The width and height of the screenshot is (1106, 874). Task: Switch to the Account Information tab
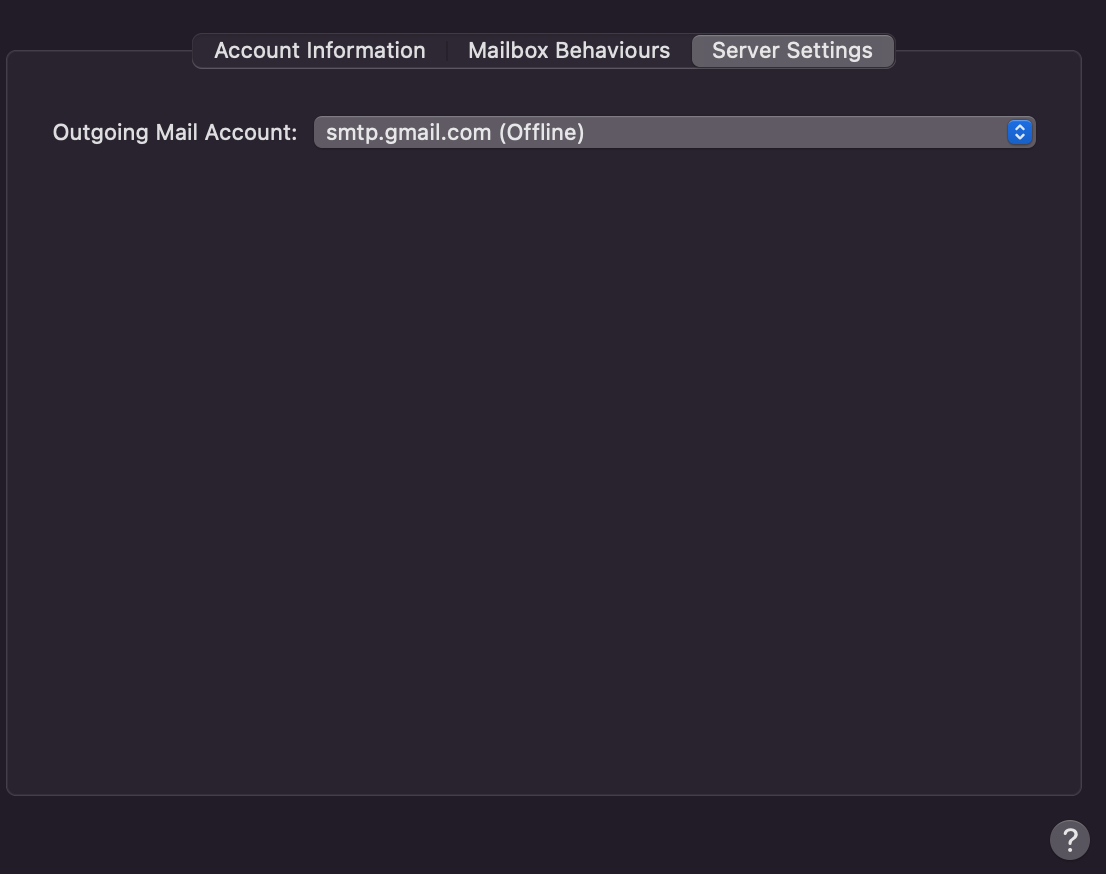(x=319, y=51)
